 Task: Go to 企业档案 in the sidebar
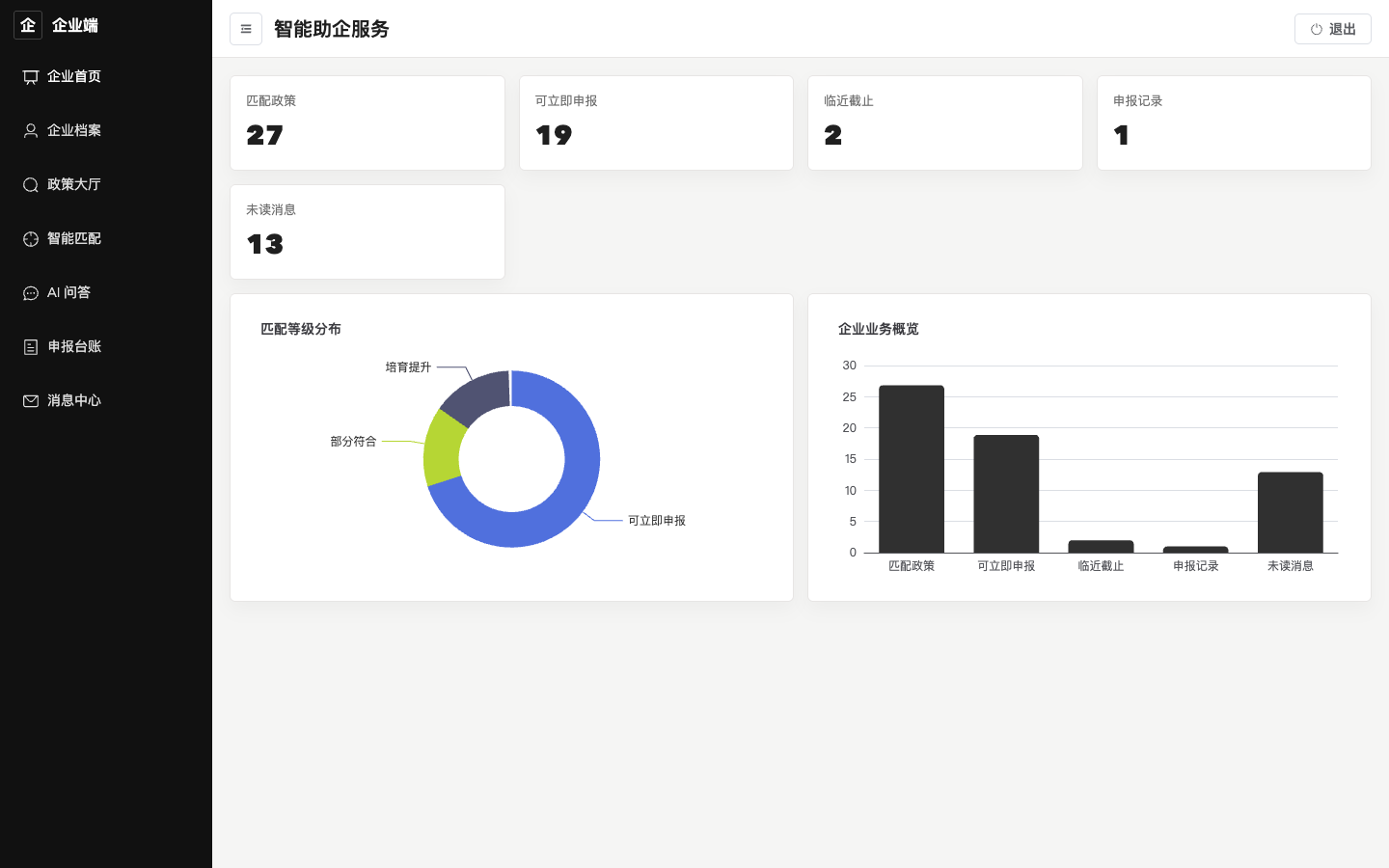(106, 131)
